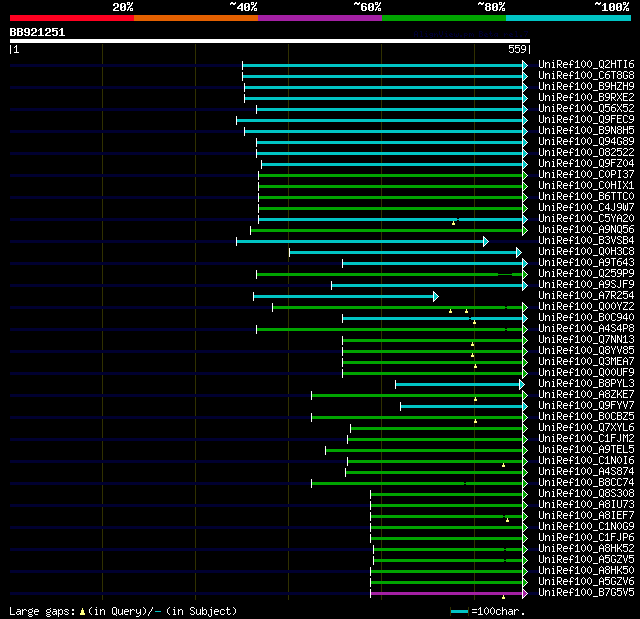Screen dimensions: 640x619
Task: Select the UniRef100_C4J9W7 entry
Action: click(586, 208)
